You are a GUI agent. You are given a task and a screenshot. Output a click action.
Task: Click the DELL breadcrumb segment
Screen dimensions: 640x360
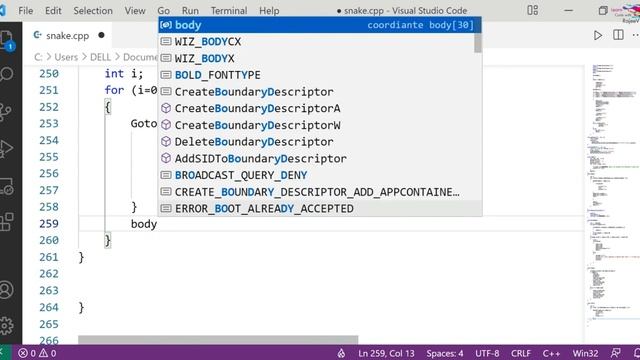(x=100, y=57)
